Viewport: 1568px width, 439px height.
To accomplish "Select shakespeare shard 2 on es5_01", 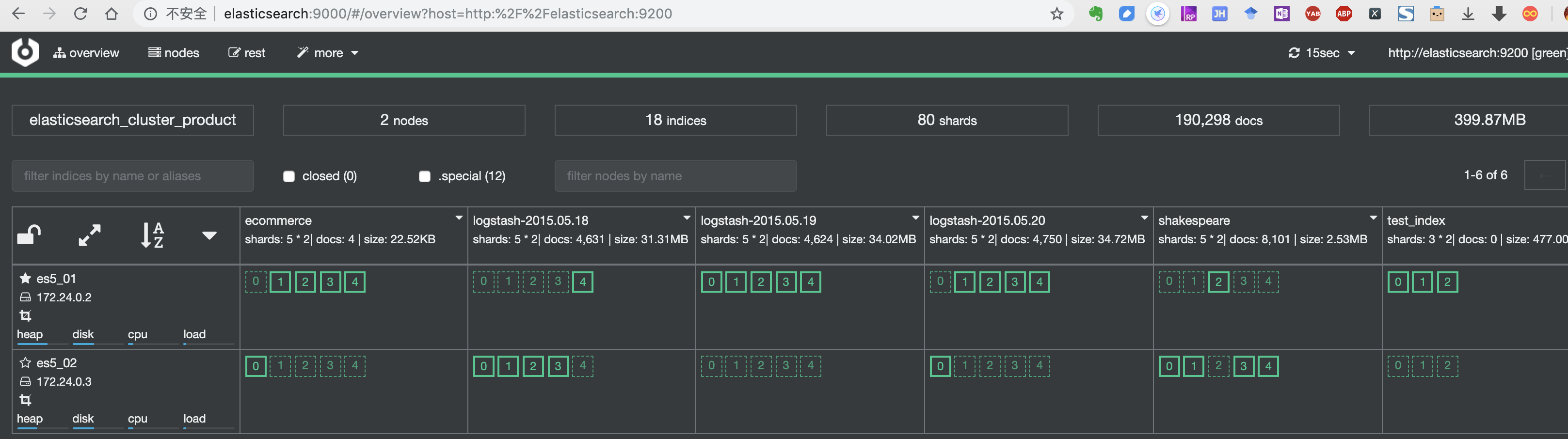I will (1218, 282).
